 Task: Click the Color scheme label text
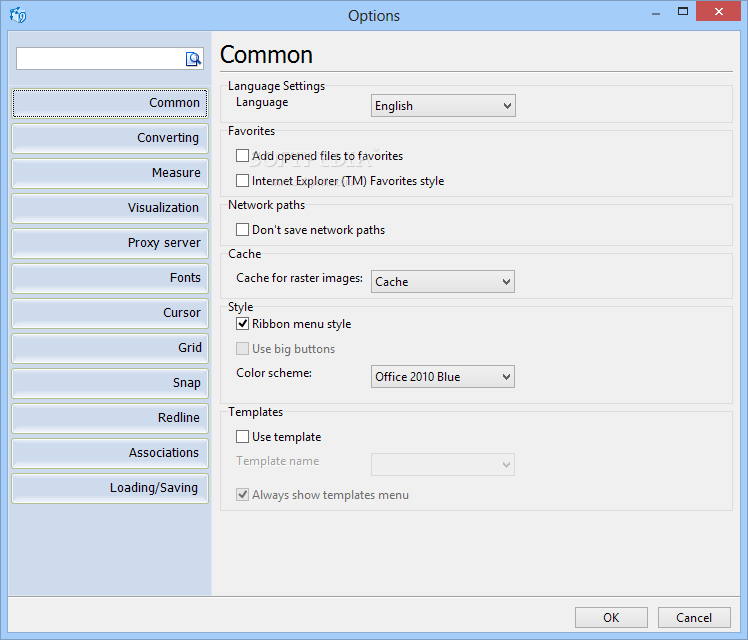coord(274,373)
